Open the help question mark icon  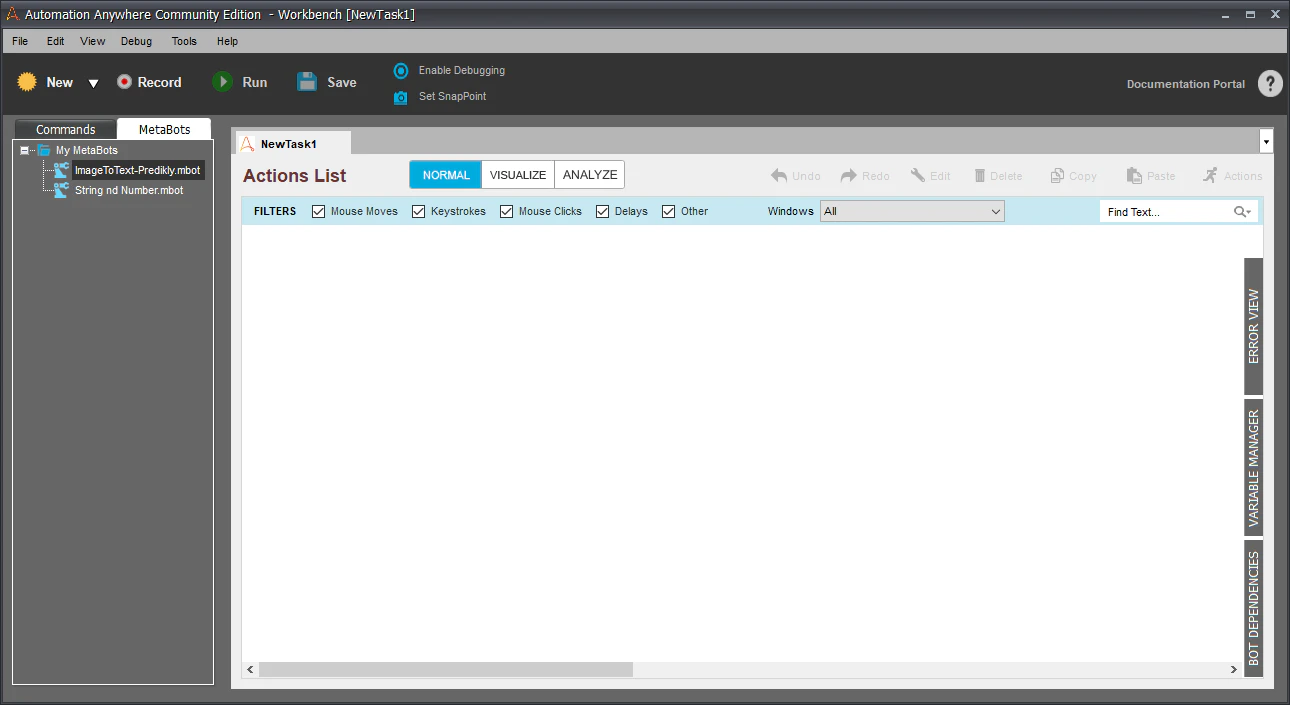click(x=1270, y=83)
